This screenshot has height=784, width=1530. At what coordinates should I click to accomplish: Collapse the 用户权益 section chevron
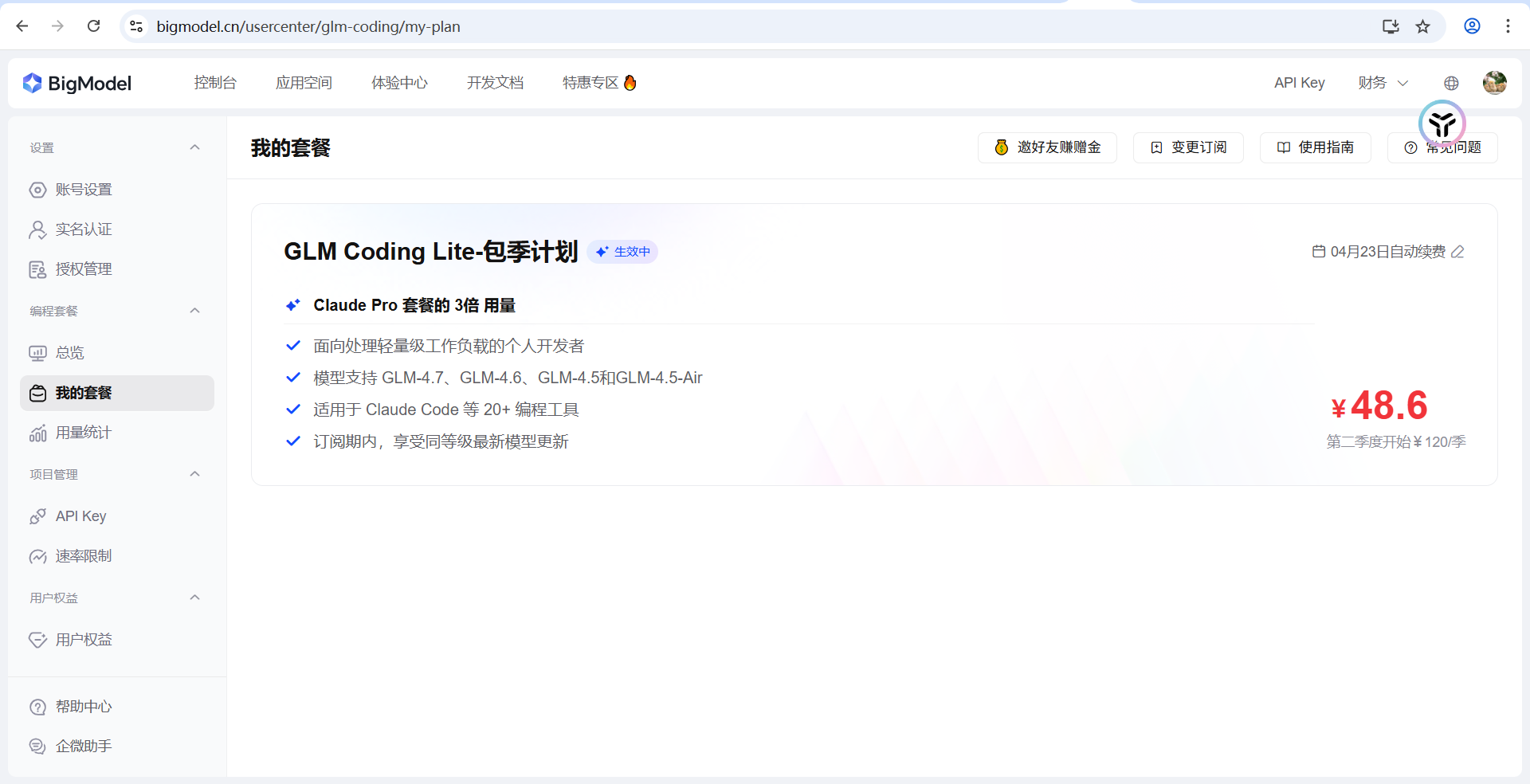pyautogui.click(x=194, y=598)
